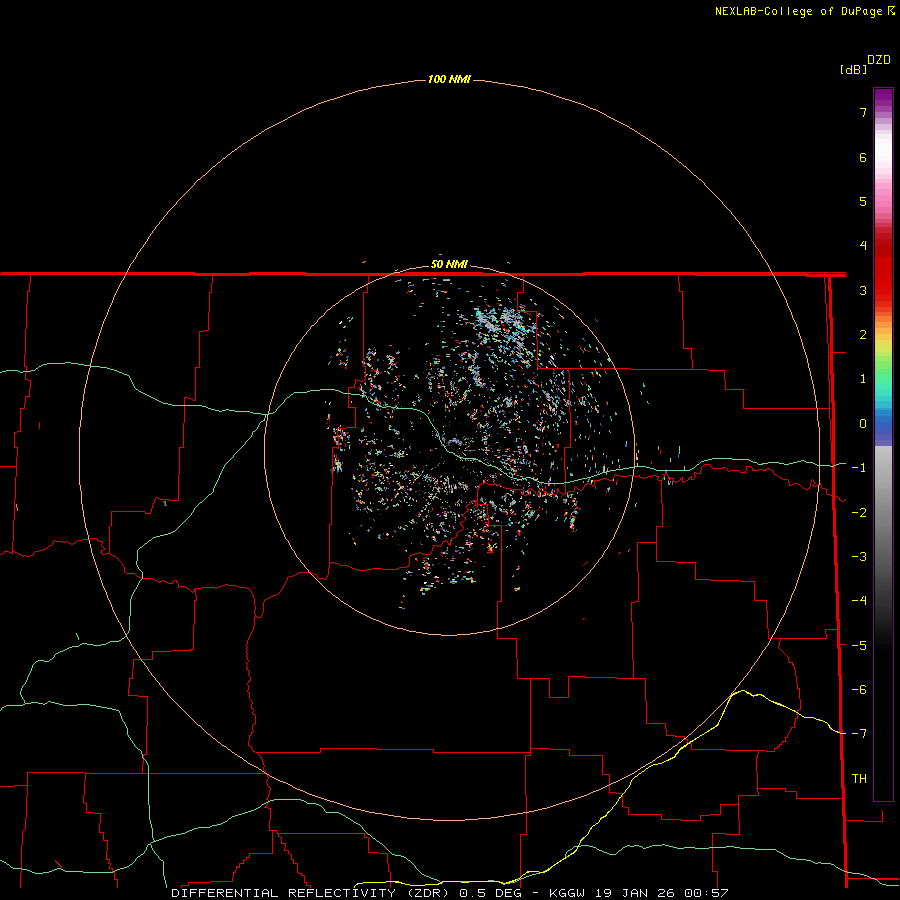
Task: Click the gray band near -2 dB
Action: [x=883, y=512]
